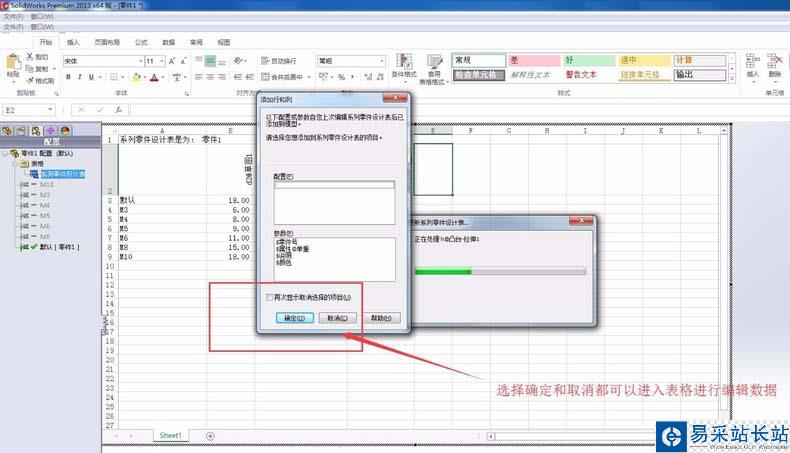Increase font size with larger A icon

click(172, 61)
